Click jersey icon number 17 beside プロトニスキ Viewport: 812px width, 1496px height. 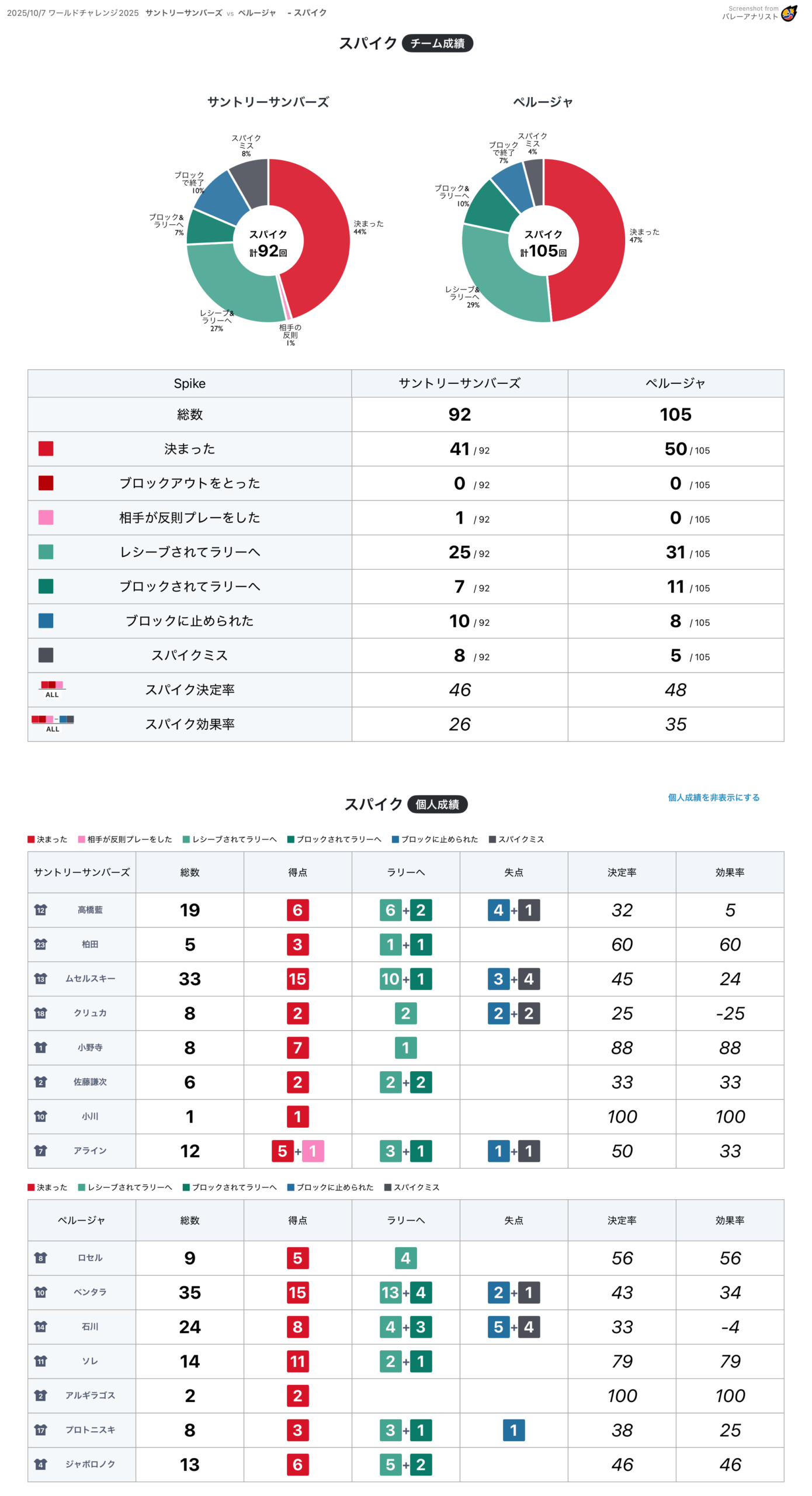tap(40, 1430)
